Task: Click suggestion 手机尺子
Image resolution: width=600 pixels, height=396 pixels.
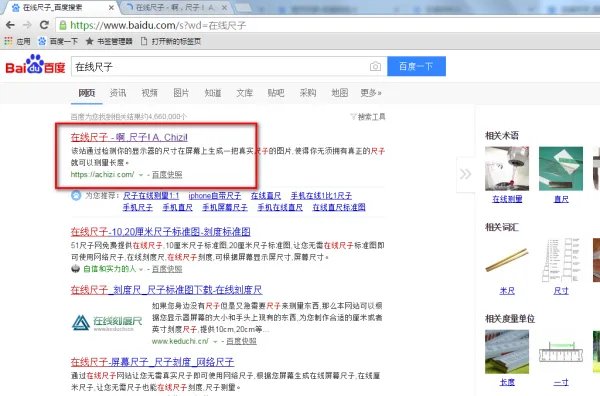Action: [x=138, y=207]
